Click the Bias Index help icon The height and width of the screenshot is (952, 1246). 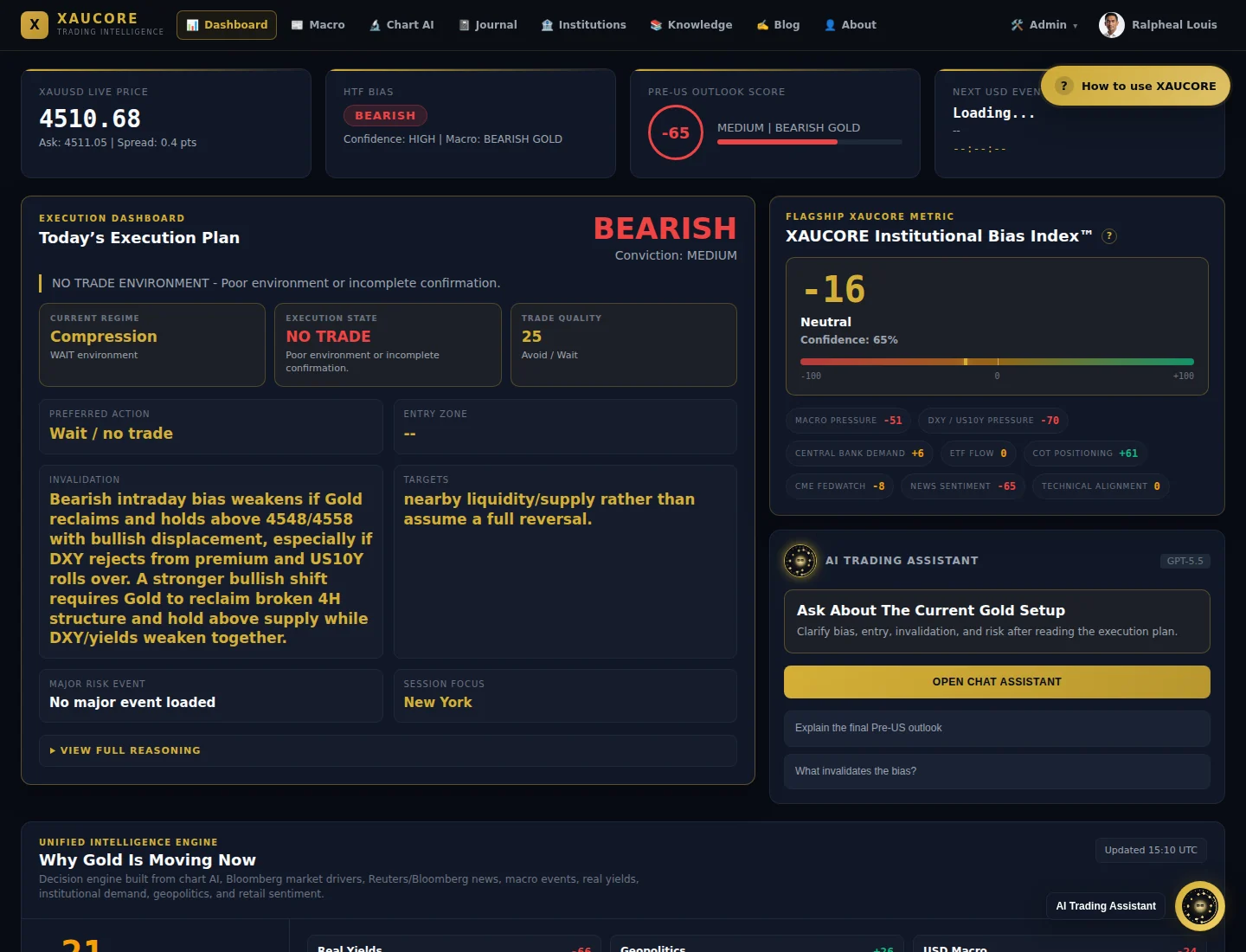[x=1109, y=236]
